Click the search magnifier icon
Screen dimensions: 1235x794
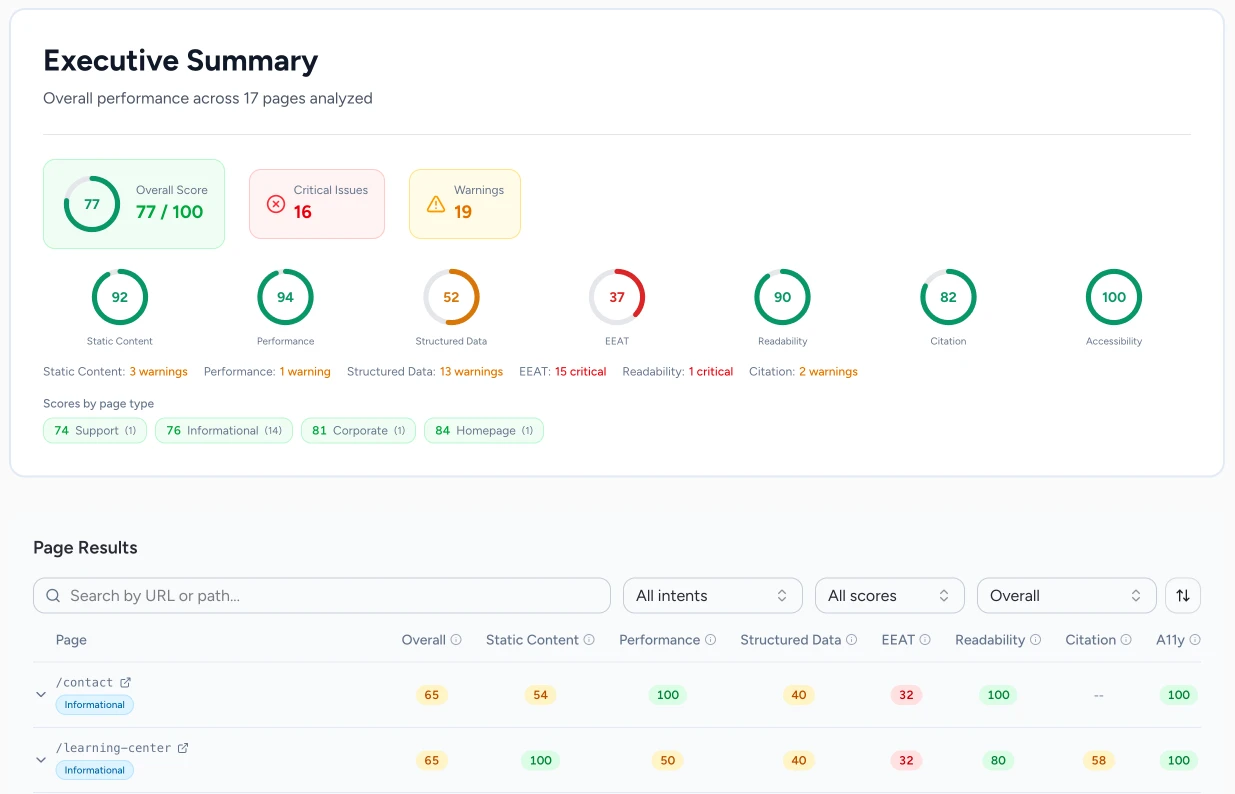click(52, 595)
